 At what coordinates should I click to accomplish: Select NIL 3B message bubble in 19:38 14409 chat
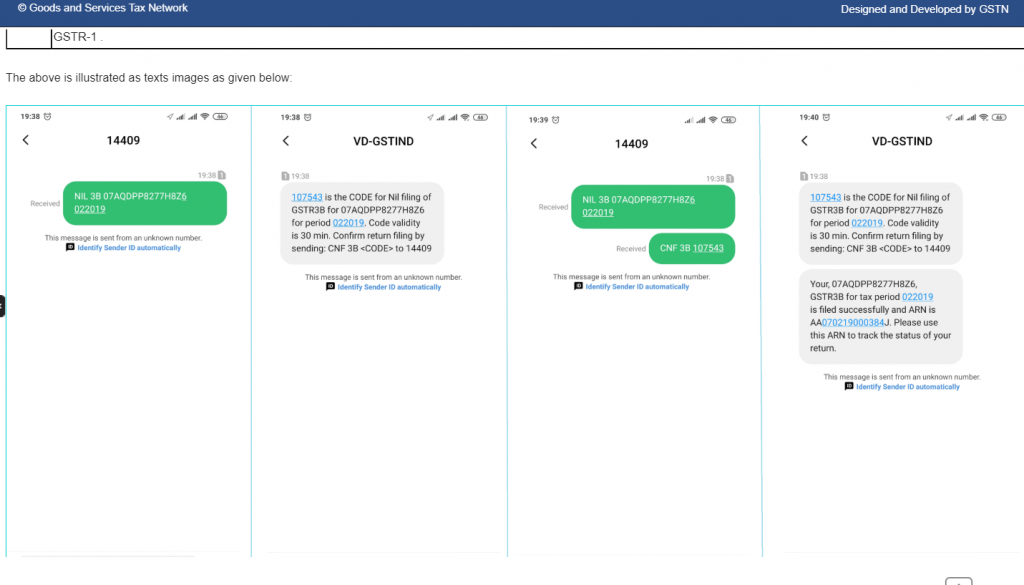[x=145, y=203]
